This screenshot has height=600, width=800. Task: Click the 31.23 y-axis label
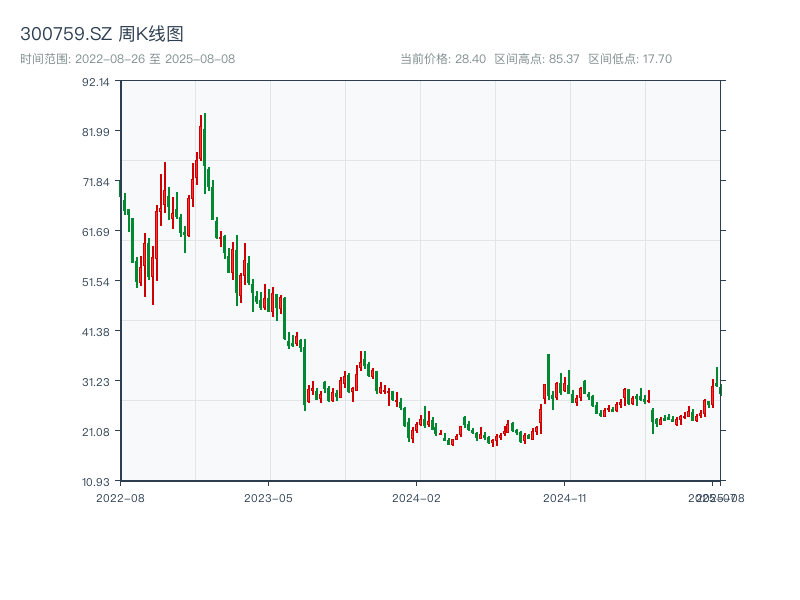point(96,382)
